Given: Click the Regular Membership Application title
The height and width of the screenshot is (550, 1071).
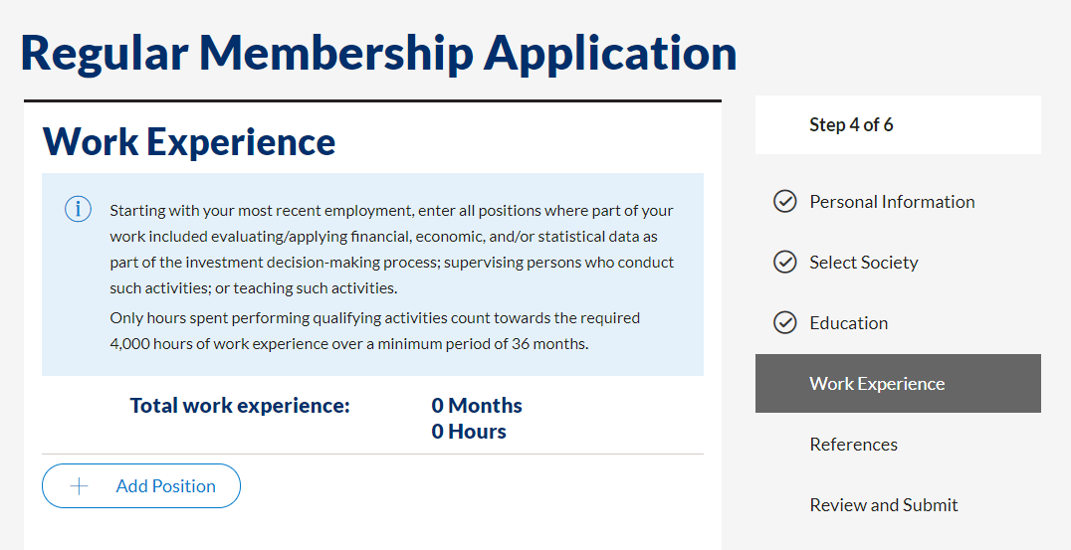Looking at the screenshot, I should point(379,53).
